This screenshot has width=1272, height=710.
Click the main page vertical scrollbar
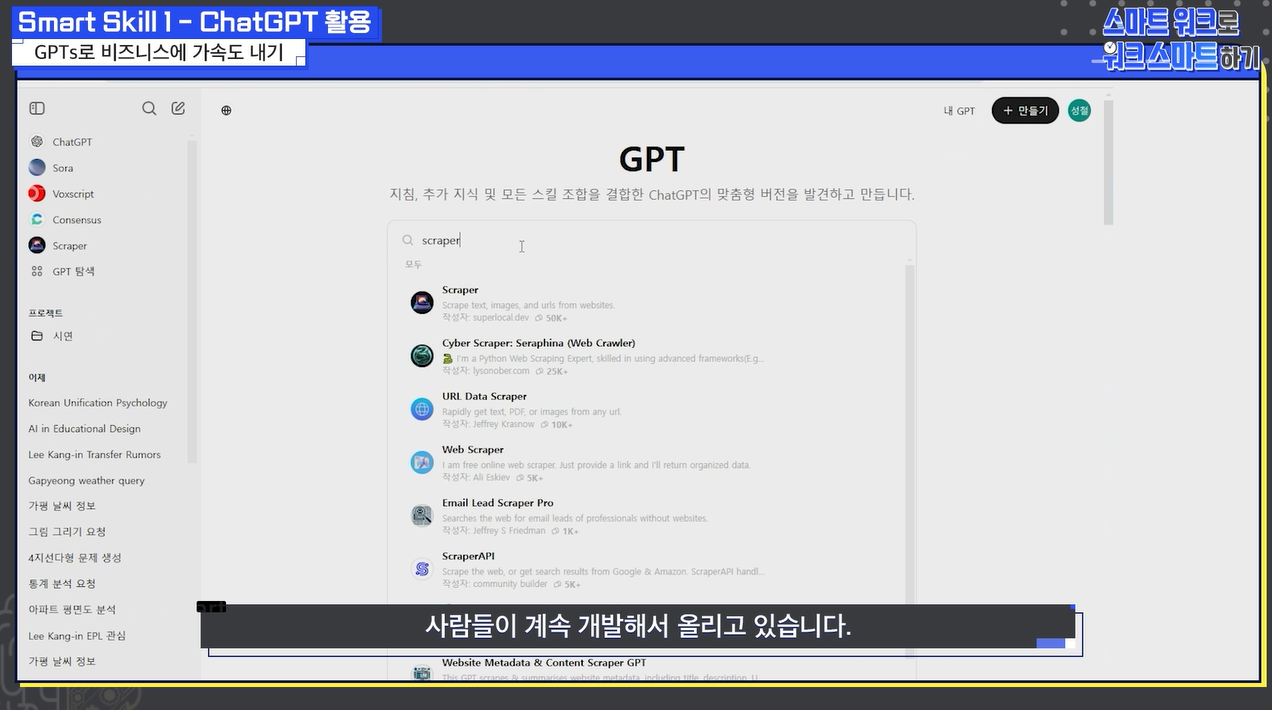pyautogui.click(x=1108, y=160)
